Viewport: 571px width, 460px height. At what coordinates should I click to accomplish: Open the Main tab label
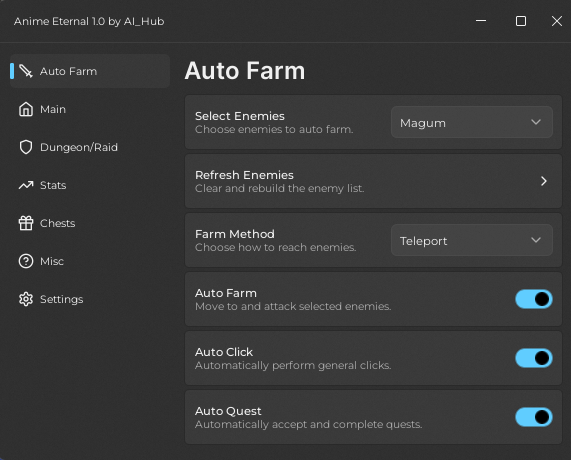click(53, 109)
